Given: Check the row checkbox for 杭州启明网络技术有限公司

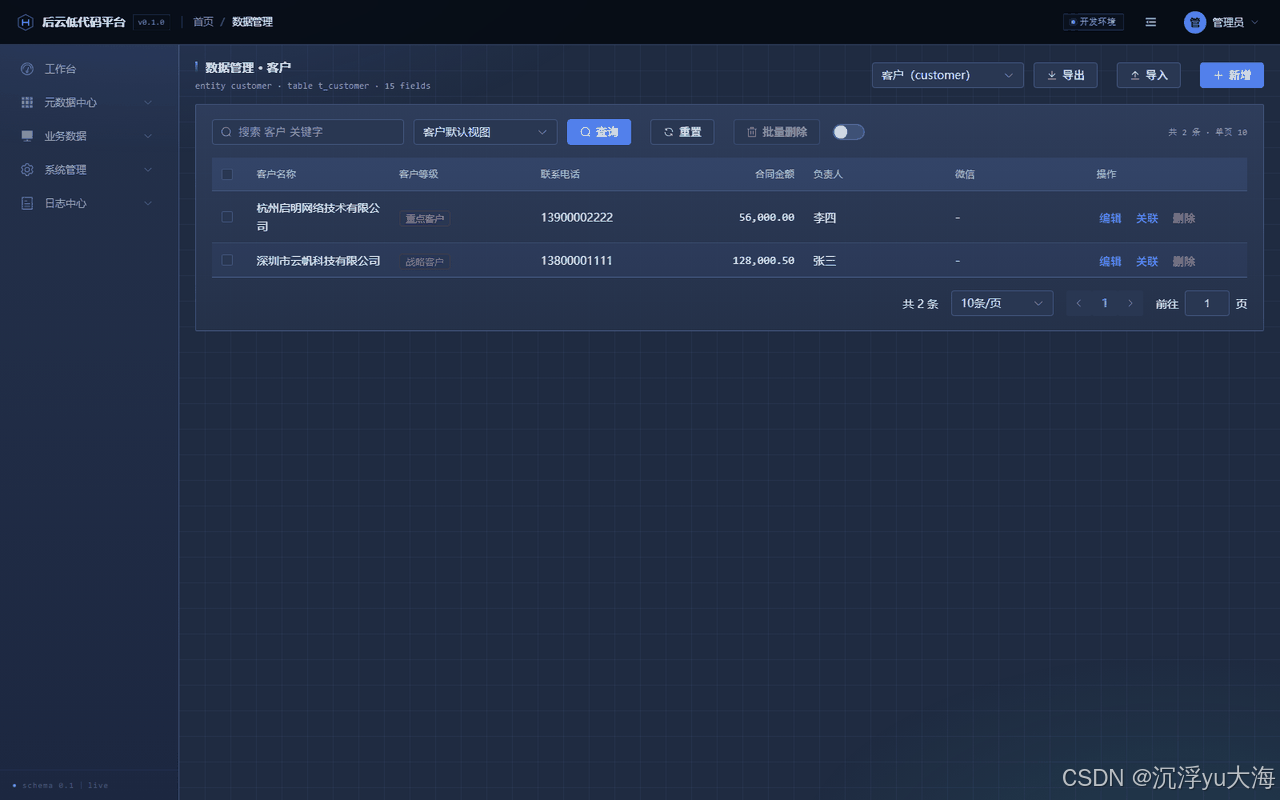Looking at the screenshot, I should point(227,217).
